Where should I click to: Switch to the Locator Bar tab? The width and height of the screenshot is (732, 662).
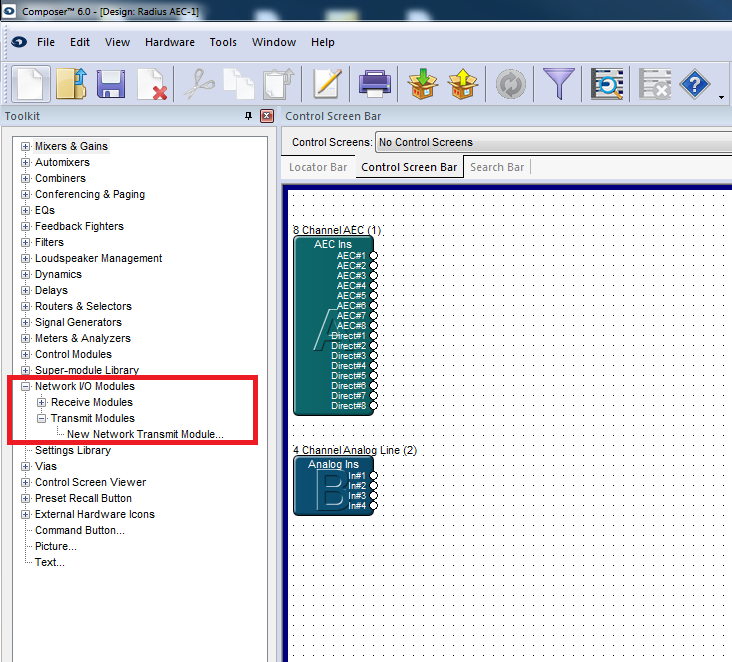pos(318,167)
